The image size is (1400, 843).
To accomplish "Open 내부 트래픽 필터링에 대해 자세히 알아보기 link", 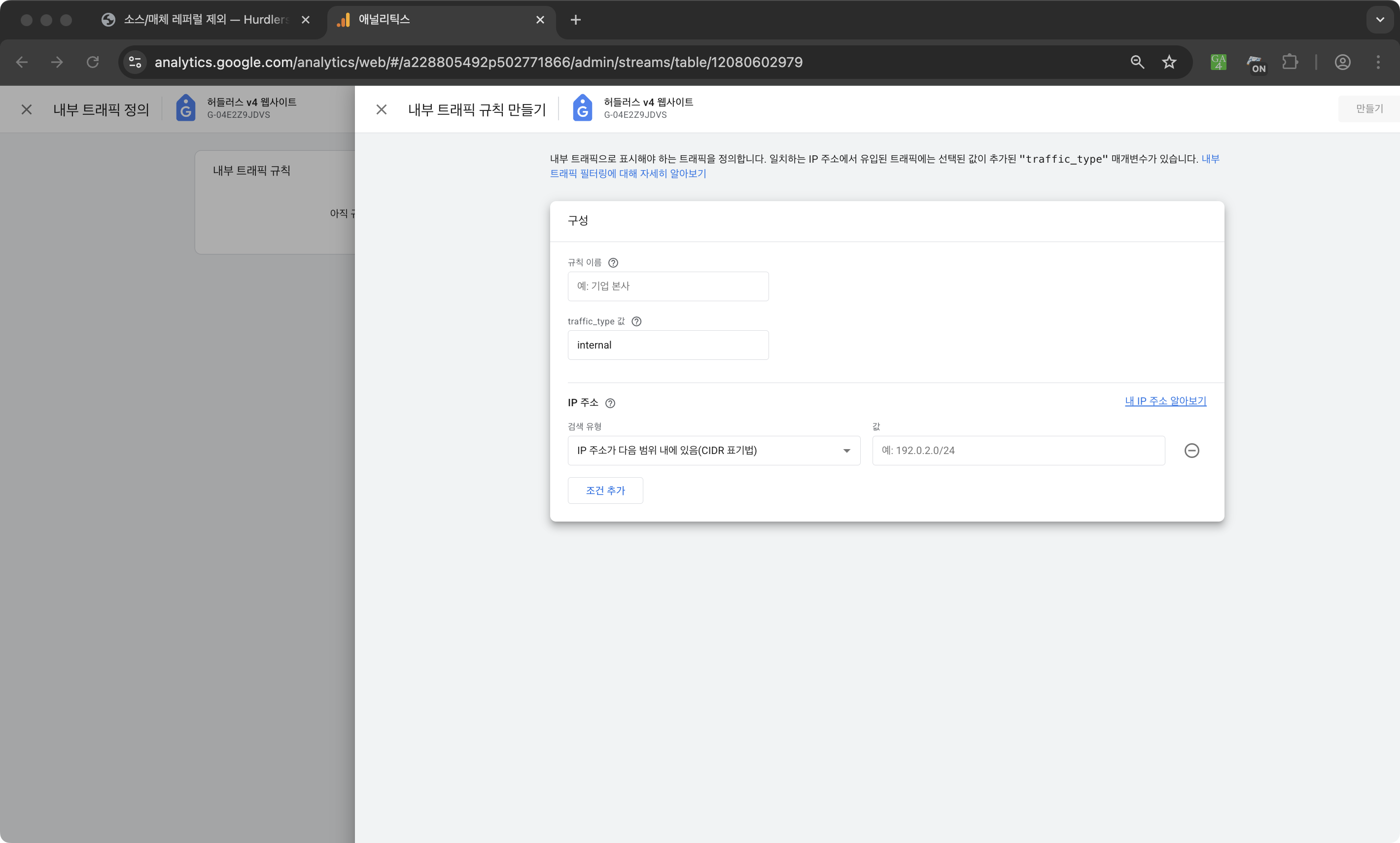I will pos(627,173).
